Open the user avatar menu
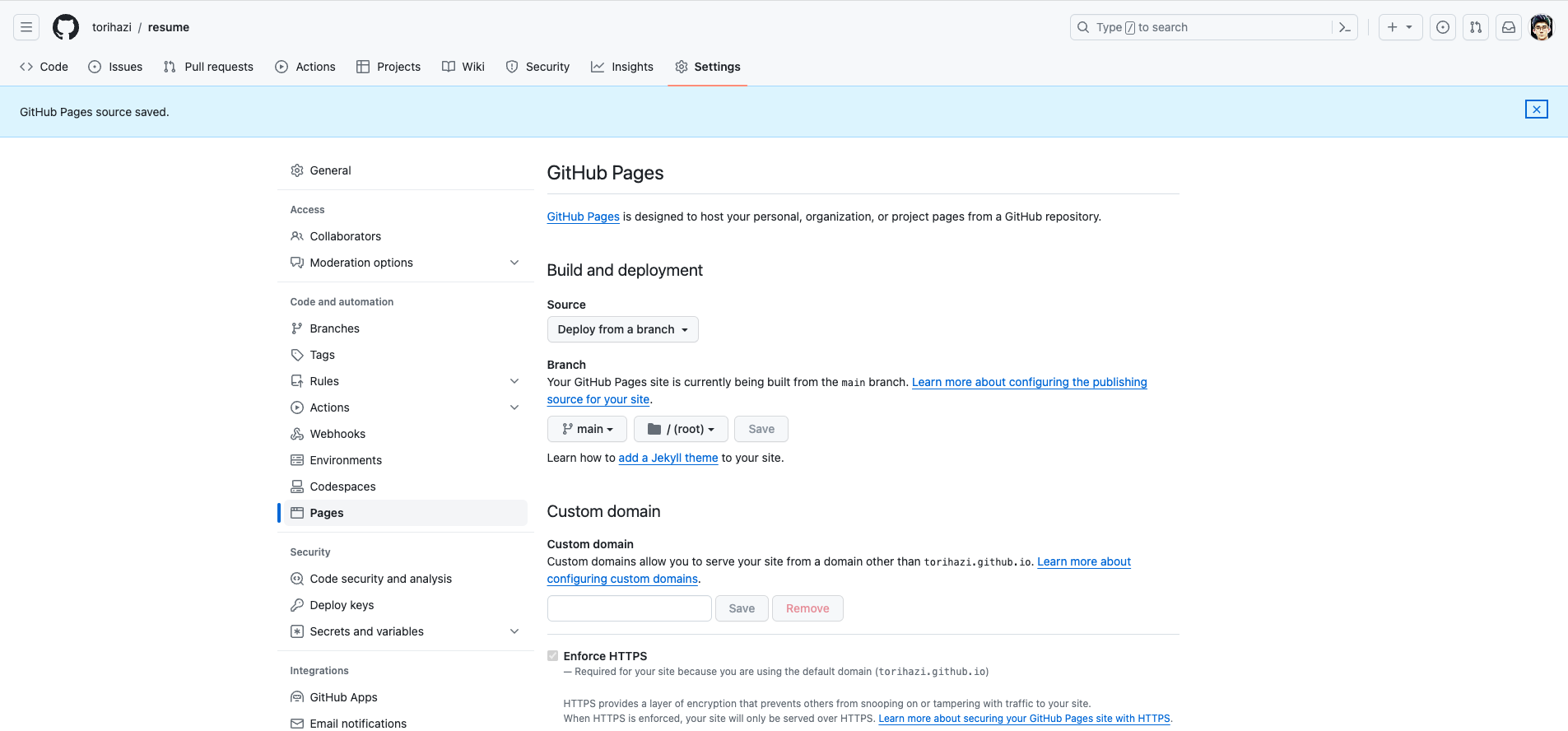The image size is (1568, 731). pyautogui.click(x=1542, y=27)
